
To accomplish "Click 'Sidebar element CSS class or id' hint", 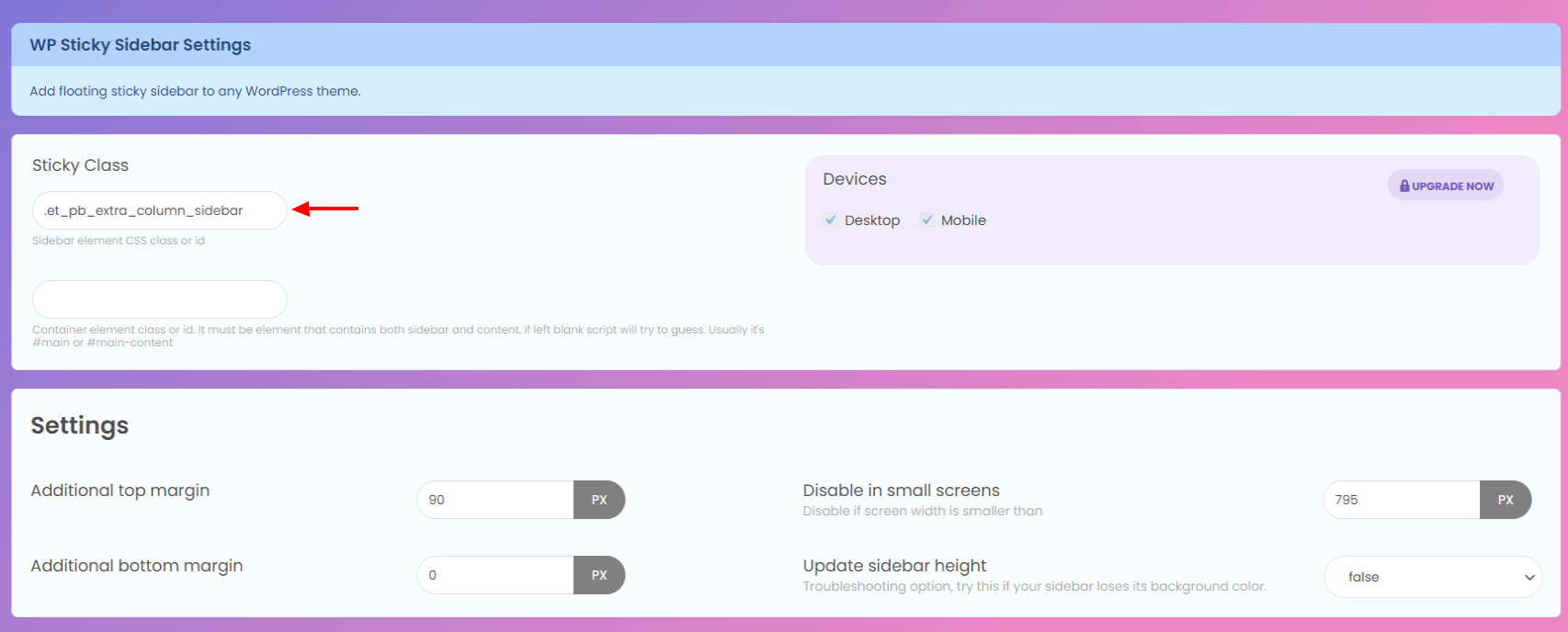I will pos(119,241).
